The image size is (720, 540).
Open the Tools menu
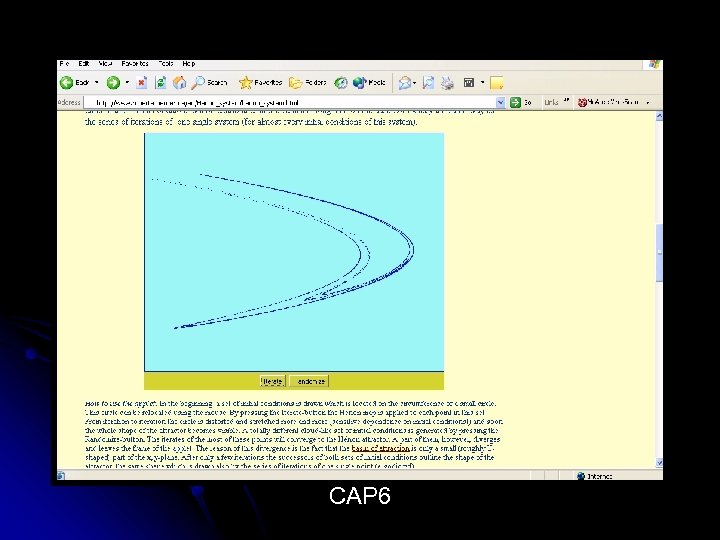coord(166,64)
